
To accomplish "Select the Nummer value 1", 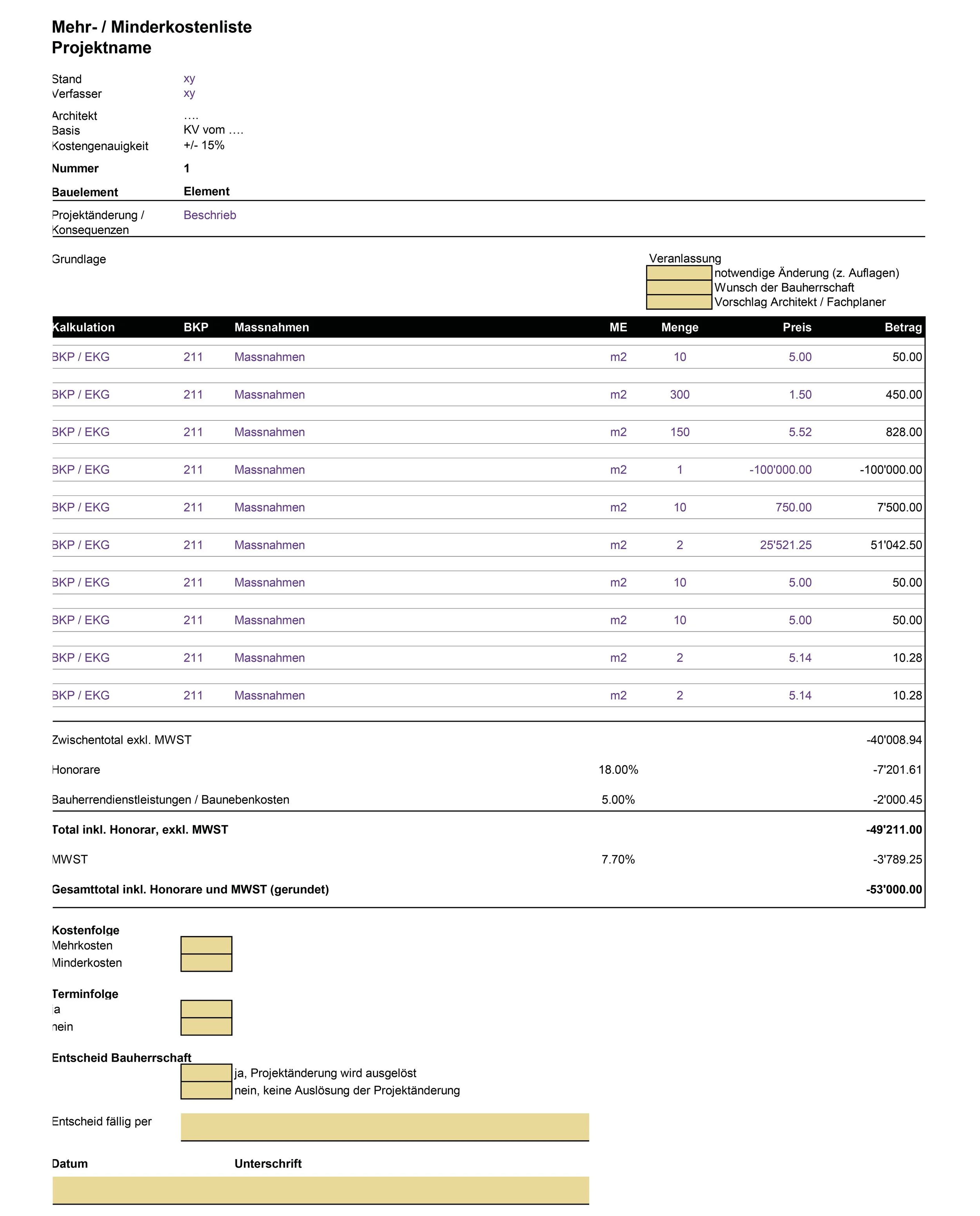I will (187, 168).
